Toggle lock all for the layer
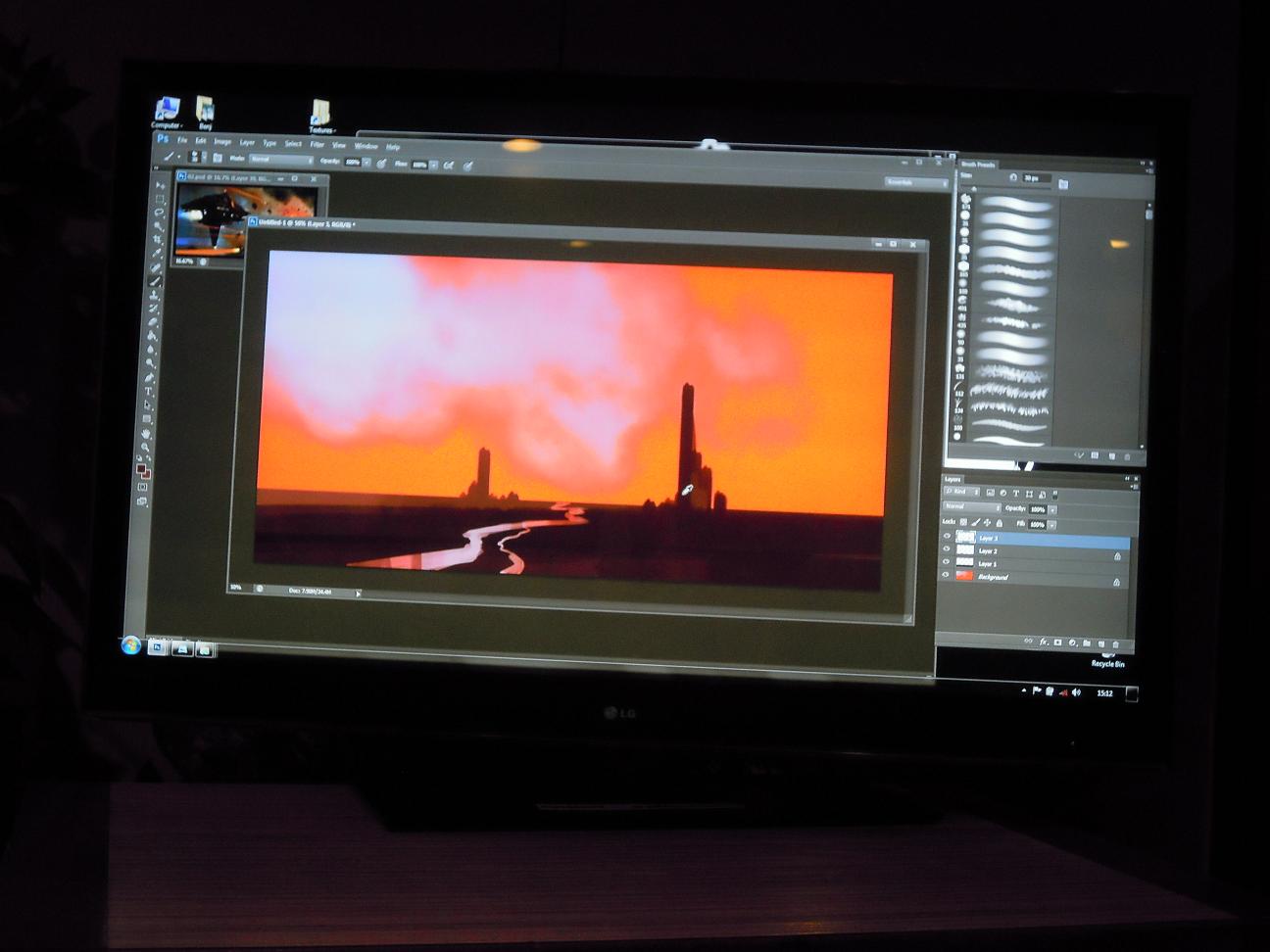The width and height of the screenshot is (1270, 952). [x=1000, y=523]
